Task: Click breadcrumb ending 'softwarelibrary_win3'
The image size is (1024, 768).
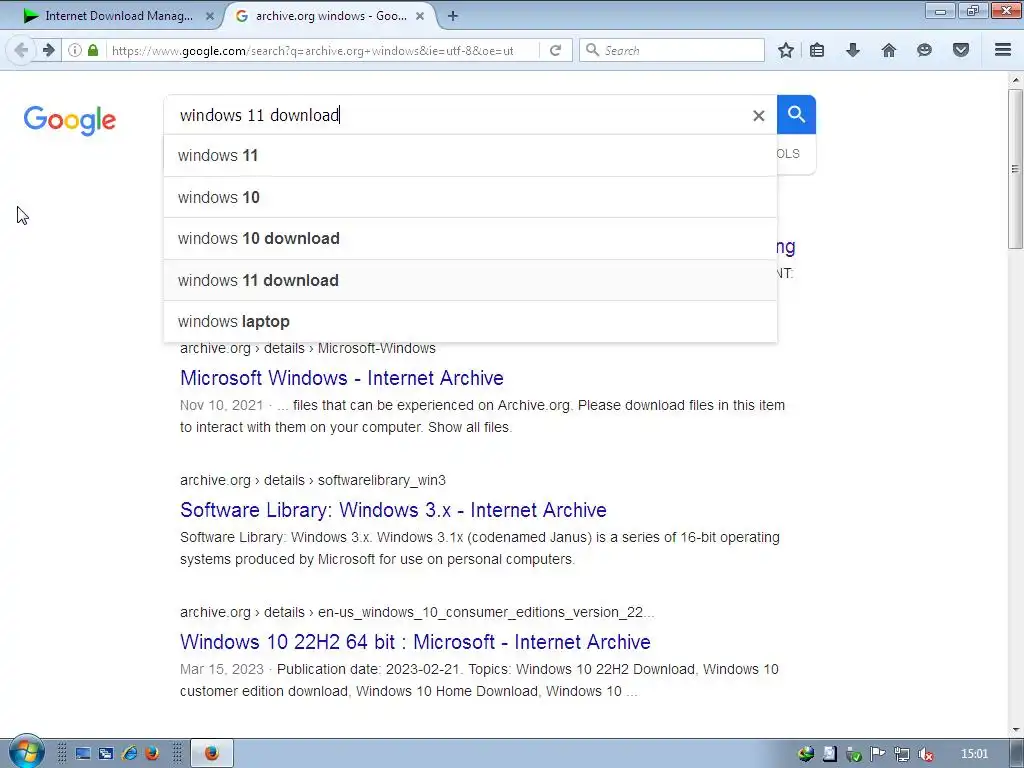Action: tap(313, 480)
